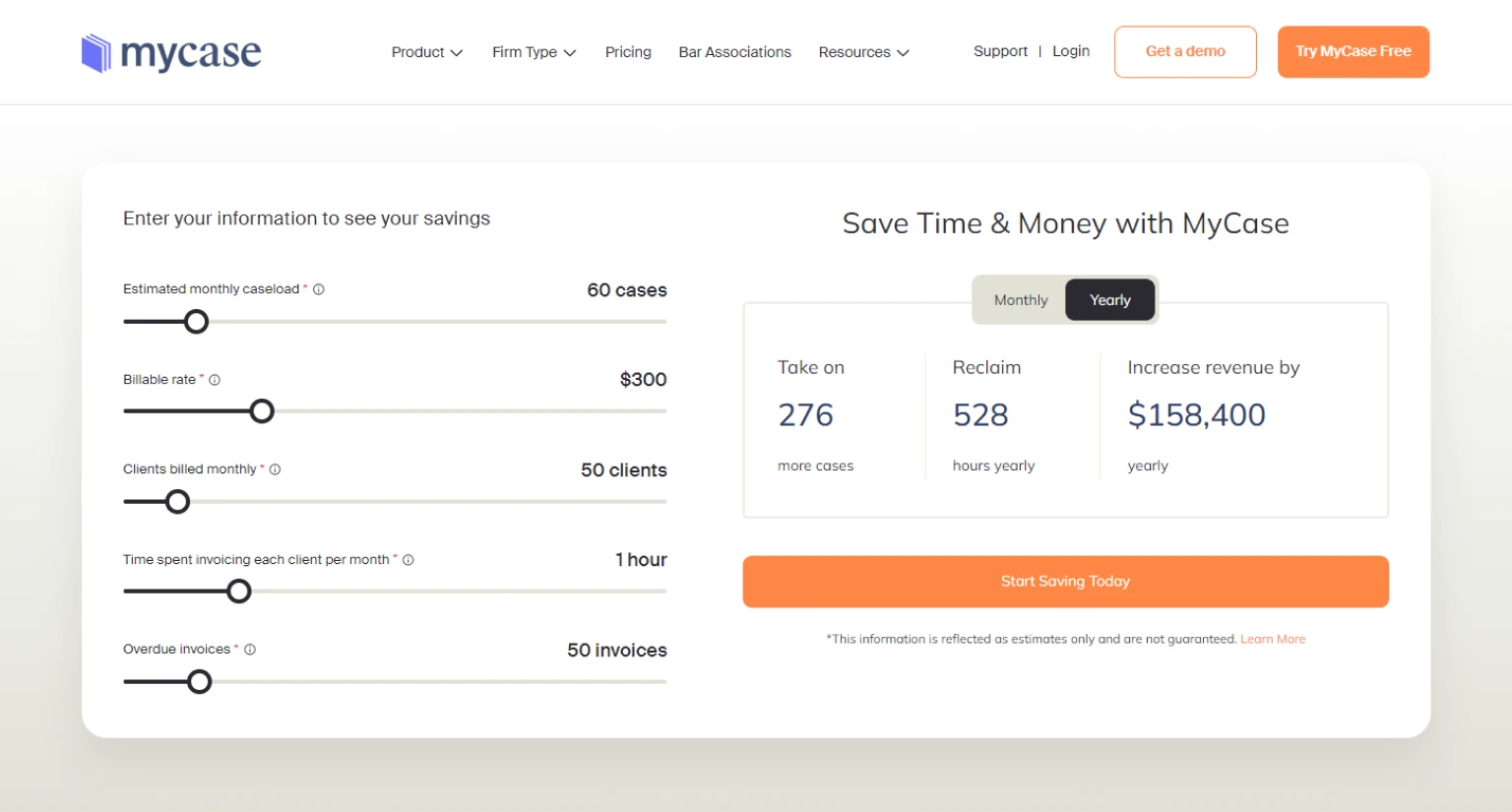Select the Yearly savings toggle
This screenshot has height=812, width=1512.
tap(1109, 299)
